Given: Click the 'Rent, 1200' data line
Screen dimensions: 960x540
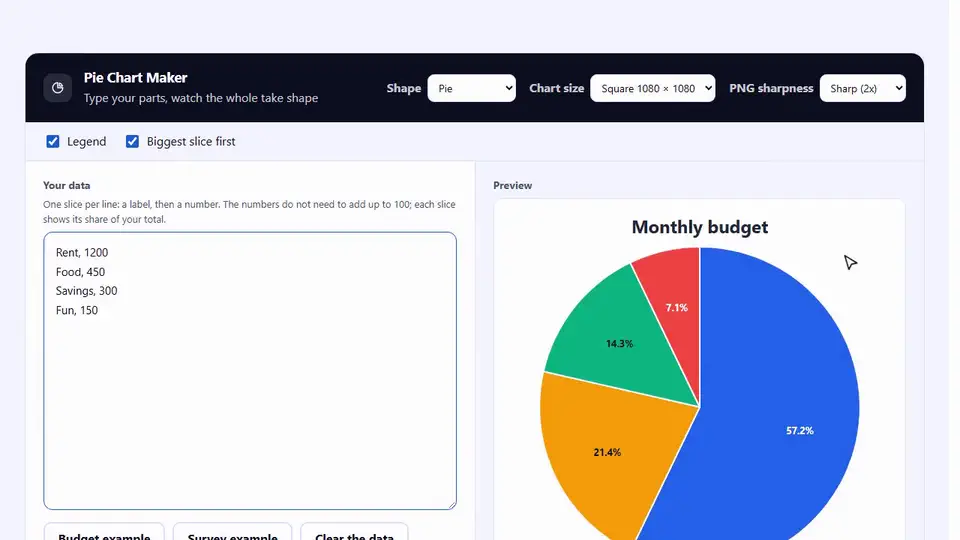Looking at the screenshot, I should point(82,252).
